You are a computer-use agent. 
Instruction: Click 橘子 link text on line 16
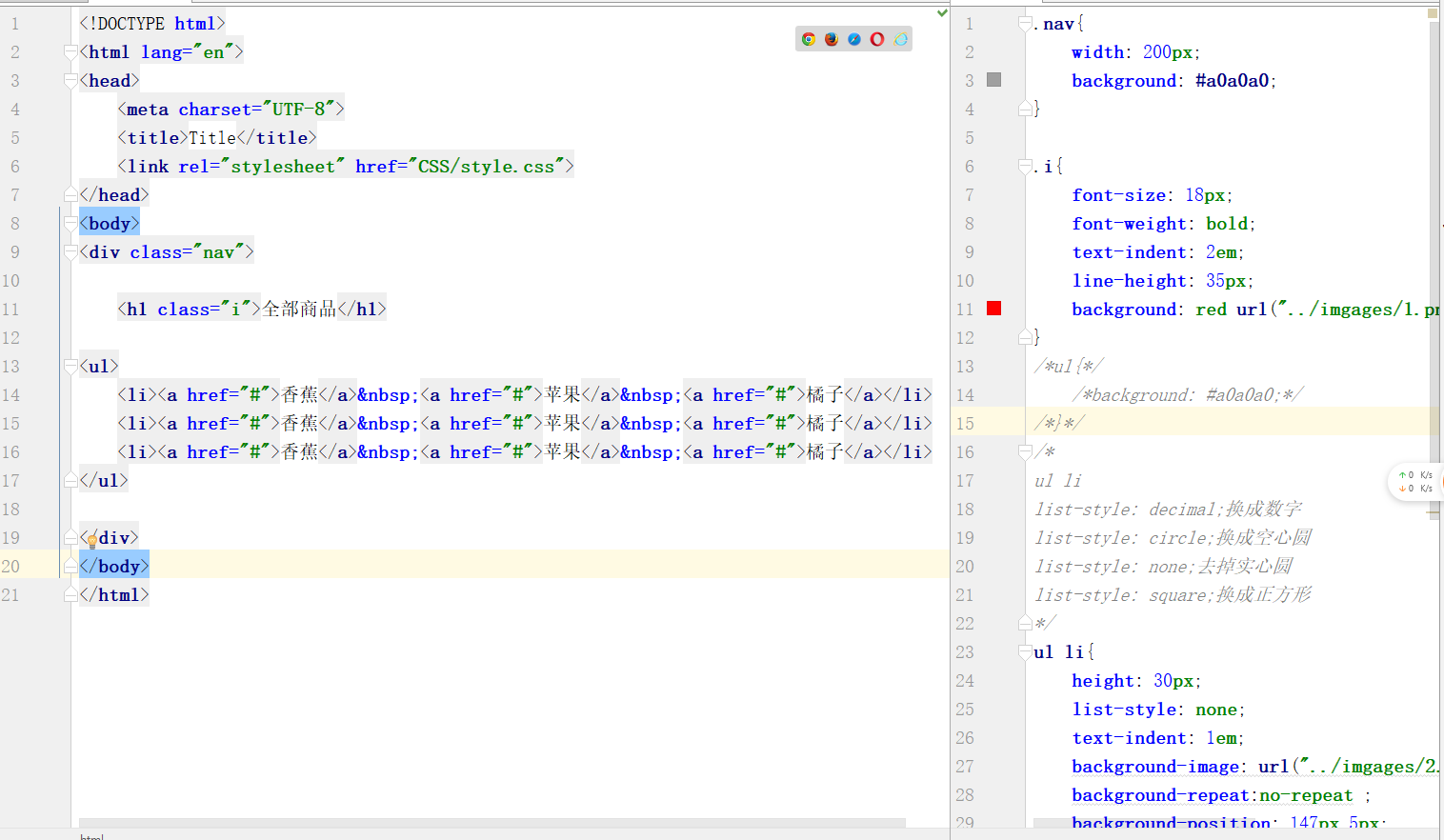coord(825,451)
